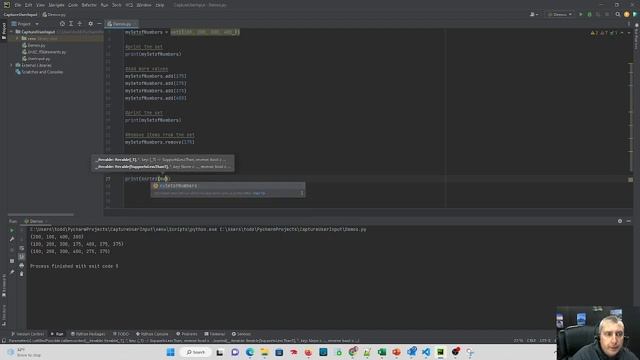Image resolution: width=640 pixels, height=360 pixels.
Task: Toggle the Project tool window side tab
Action: coord(4,31)
